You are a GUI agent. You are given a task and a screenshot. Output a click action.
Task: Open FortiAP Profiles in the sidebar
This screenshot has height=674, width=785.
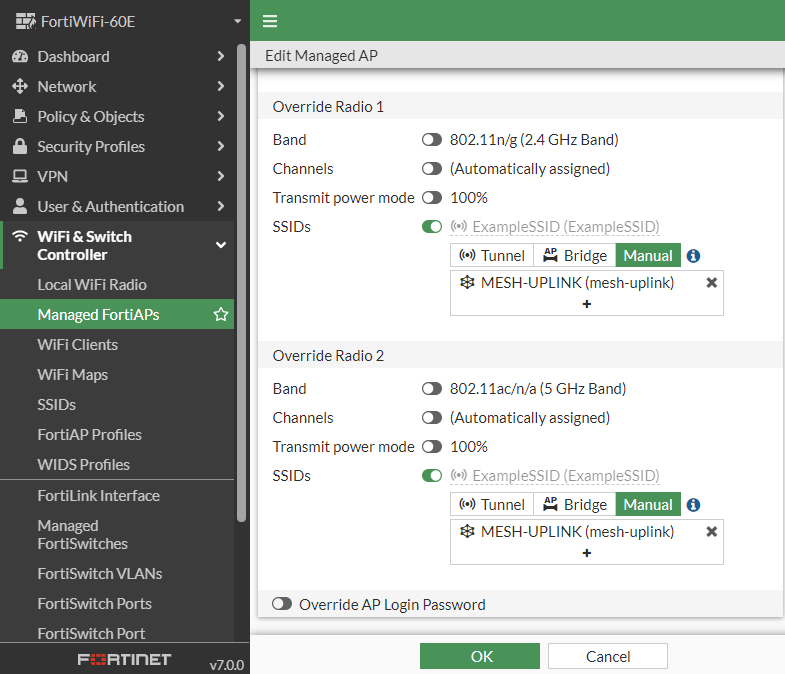pyautogui.click(x=89, y=435)
